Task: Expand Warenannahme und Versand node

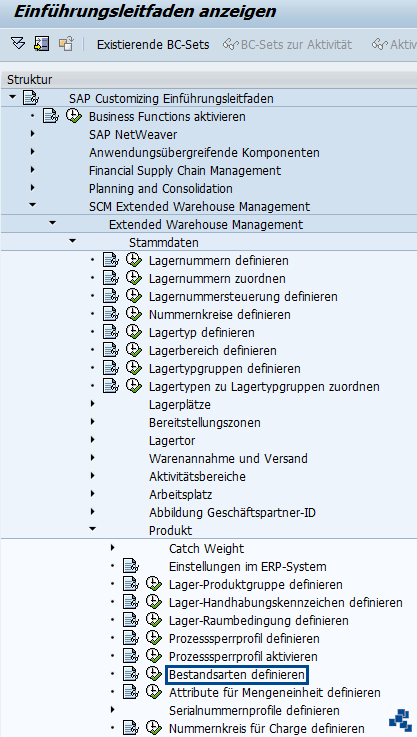Action: click(93, 458)
